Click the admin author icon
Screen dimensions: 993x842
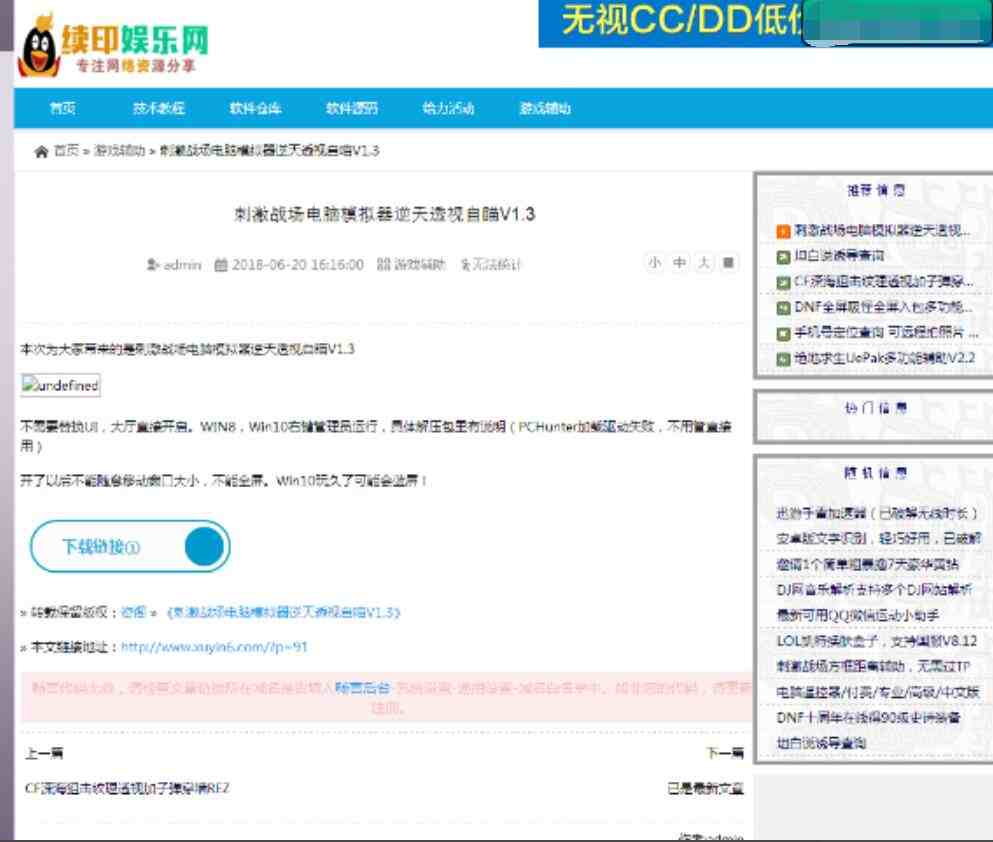click(153, 265)
